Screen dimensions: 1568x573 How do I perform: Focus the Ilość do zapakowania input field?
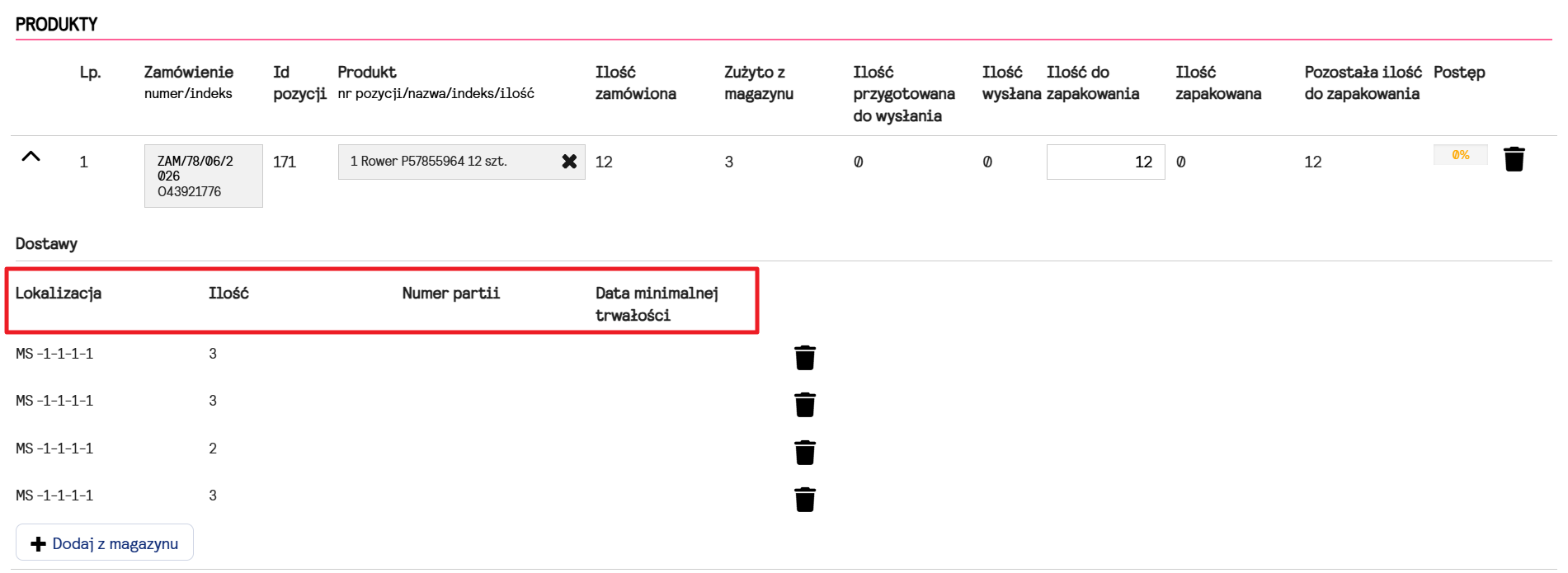(1105, 162)
